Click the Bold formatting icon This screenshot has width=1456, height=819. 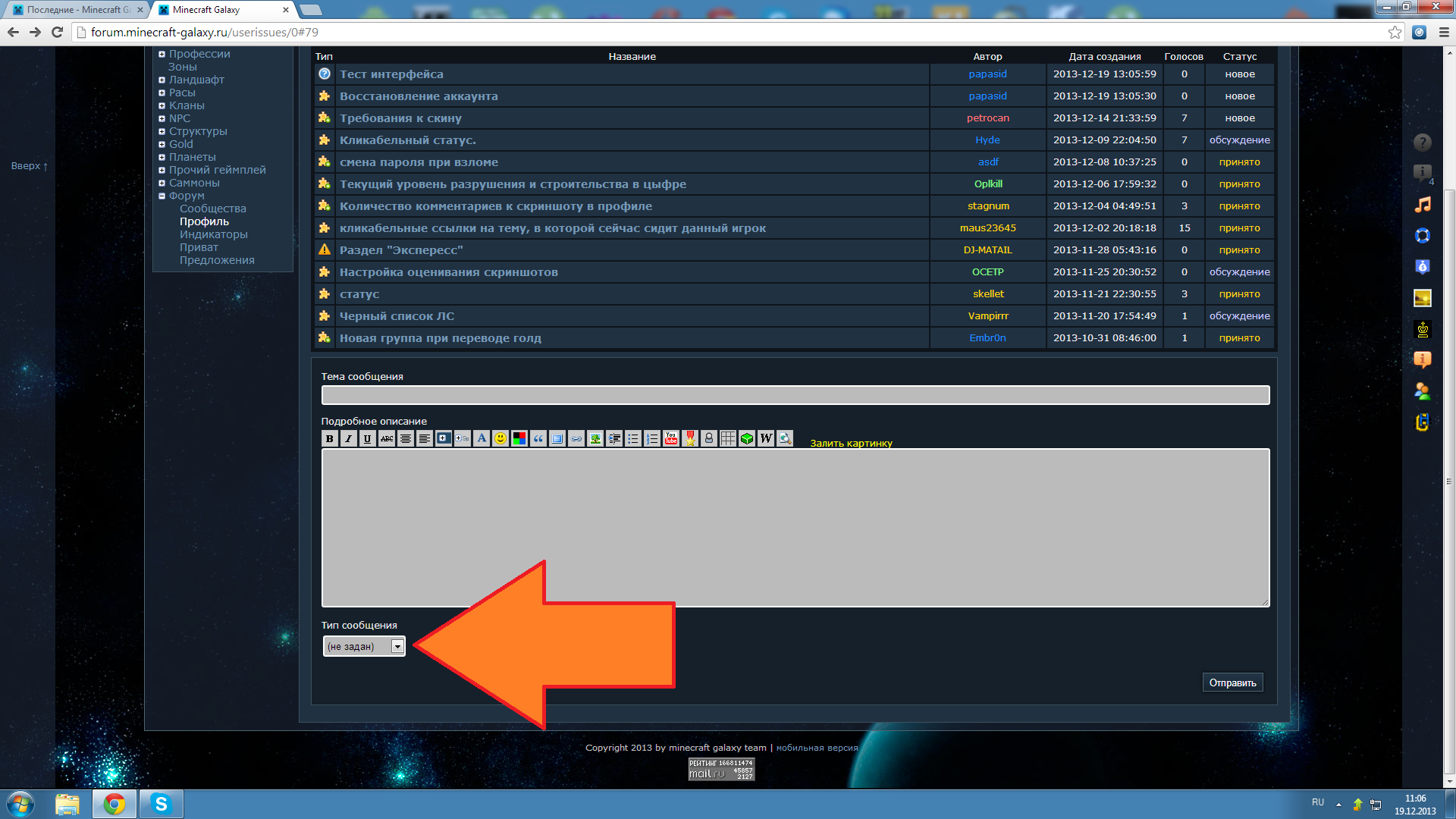[x=329, y=438]
